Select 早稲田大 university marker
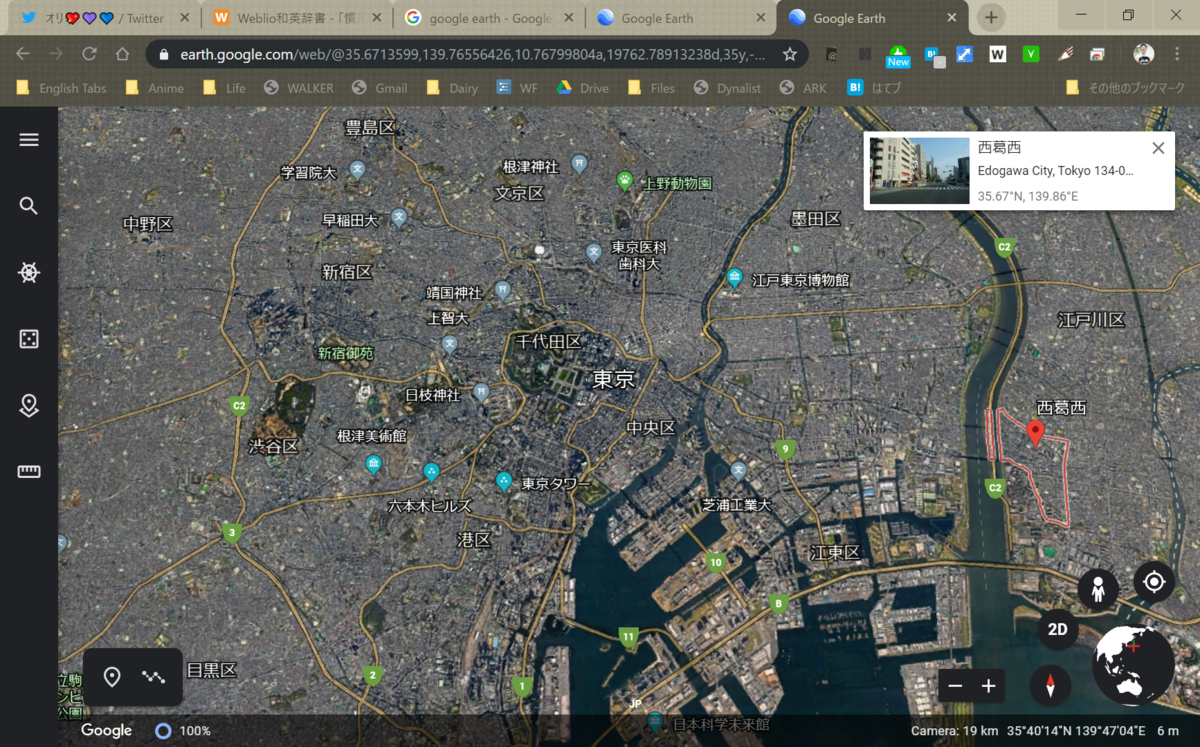 [x=399, y=216]
